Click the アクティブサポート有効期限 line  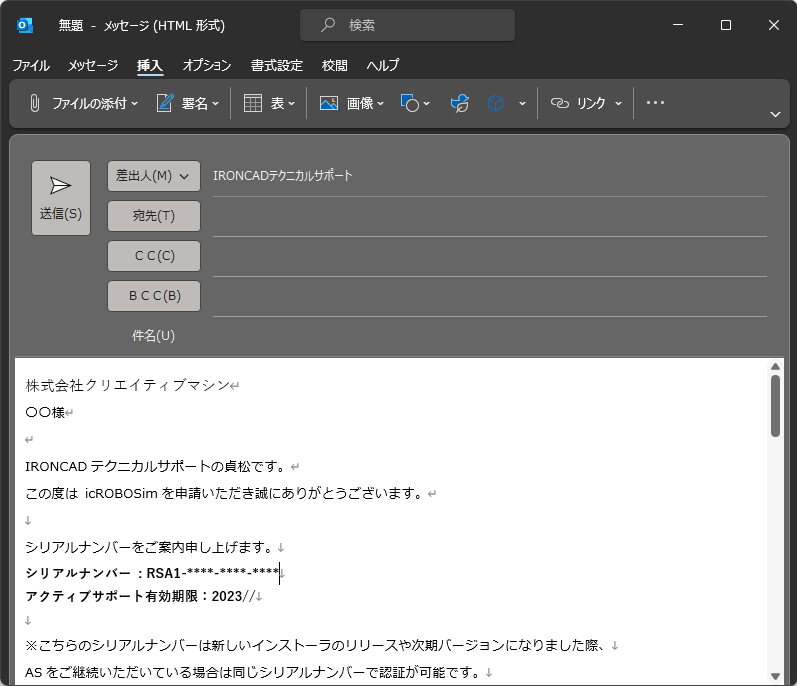tap(139, 597)
